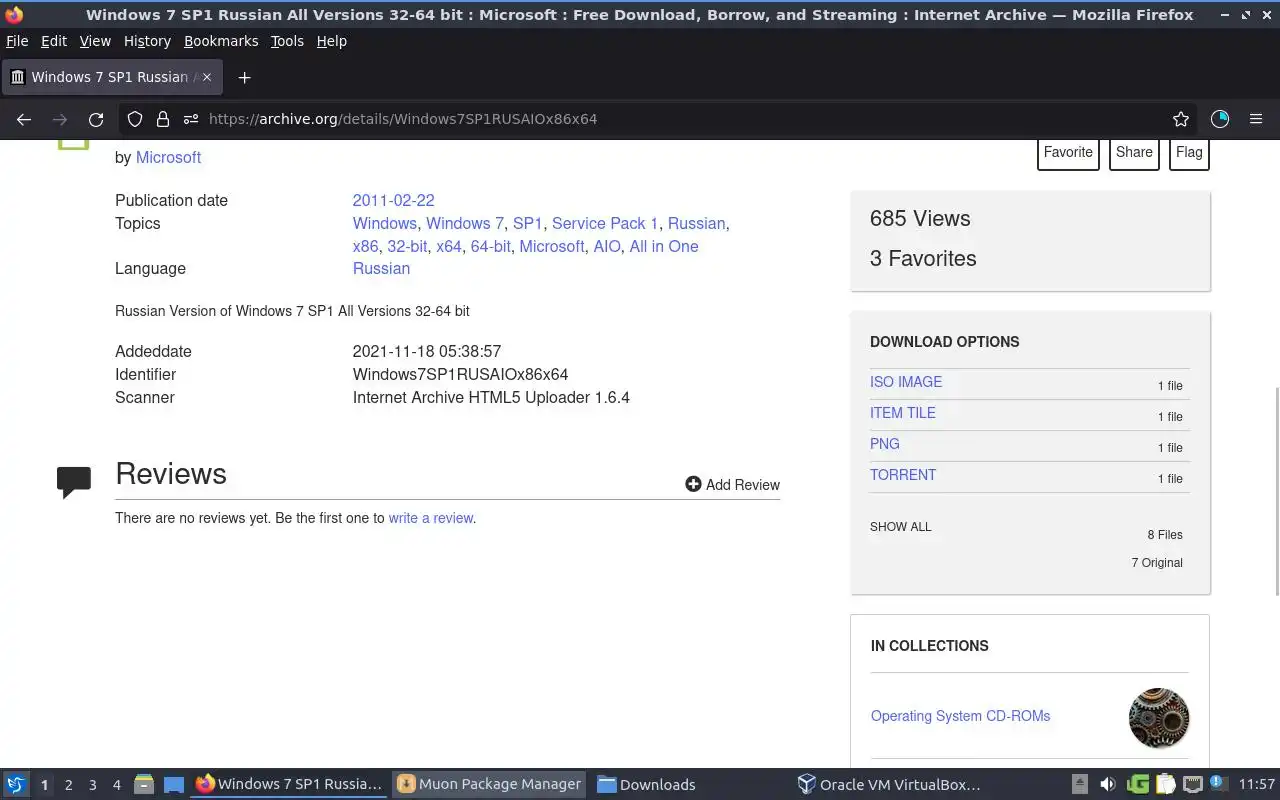Click the write a review link
This screenshot has width=1280, height=800.
coord(431,518)
